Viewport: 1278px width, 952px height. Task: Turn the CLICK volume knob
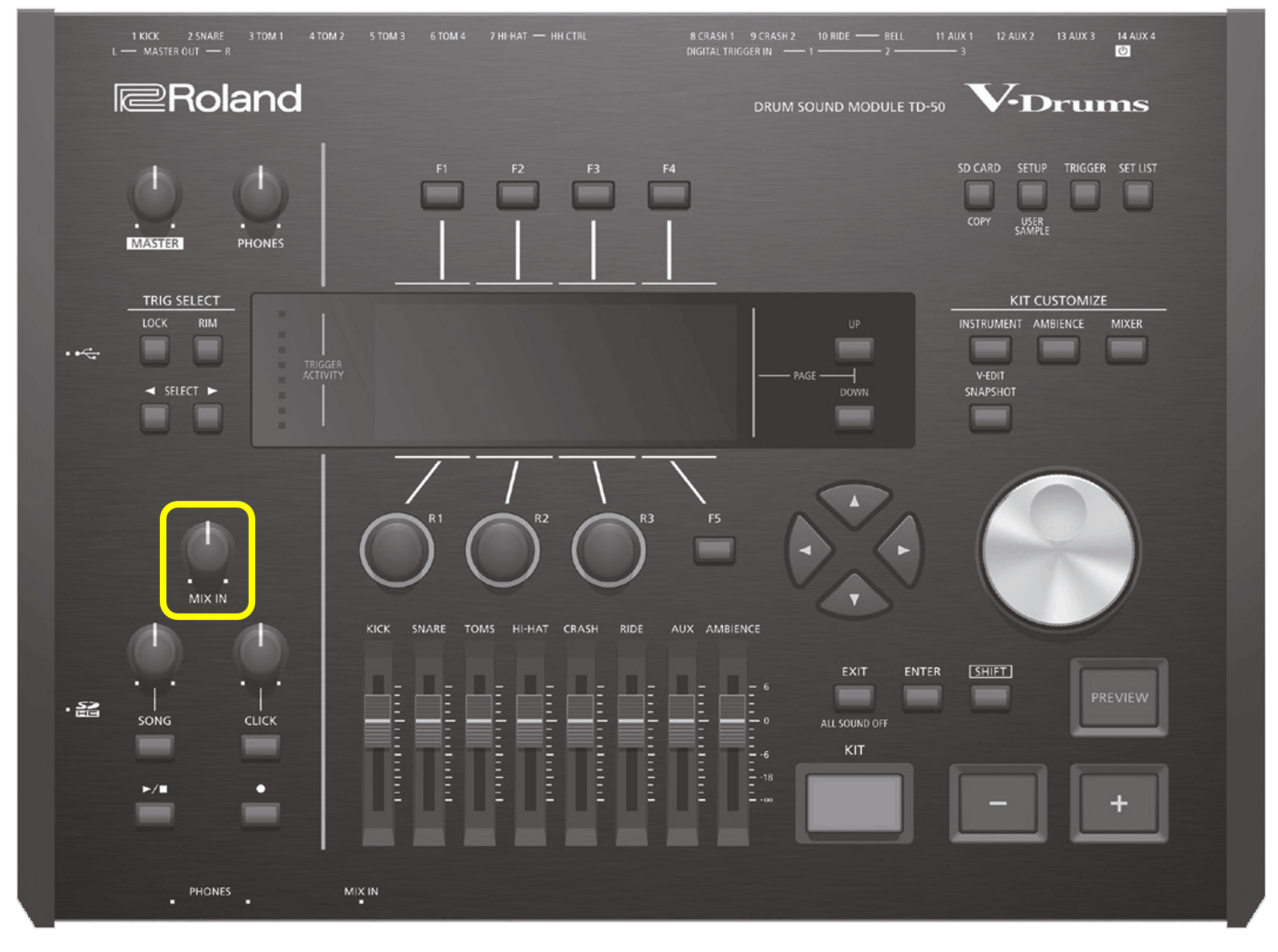[x=260, y=652]
